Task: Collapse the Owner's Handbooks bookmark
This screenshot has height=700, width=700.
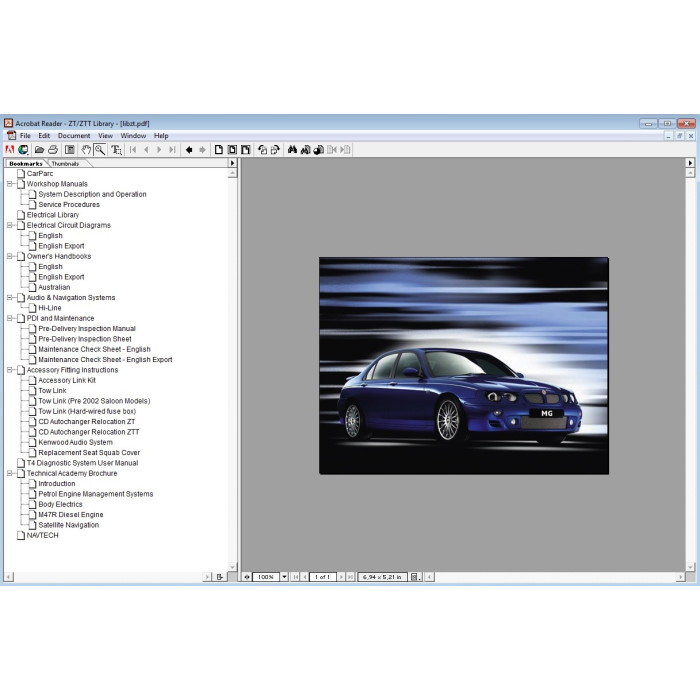Action: [9, 256]
